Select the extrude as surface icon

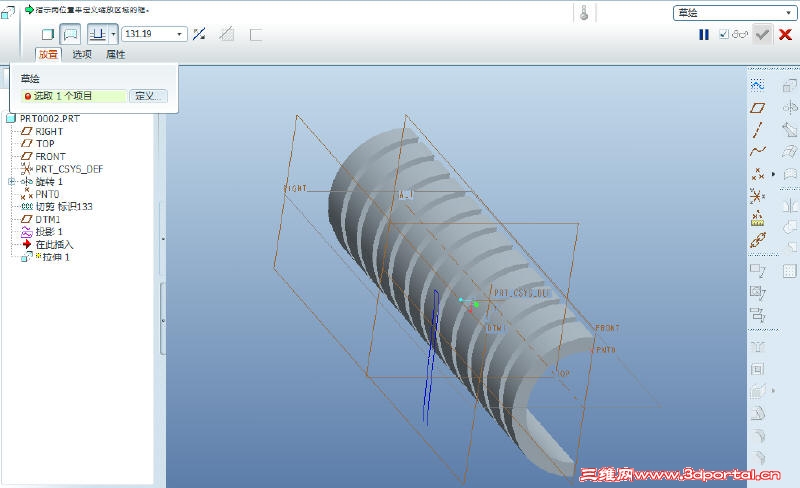click(70, 34)
